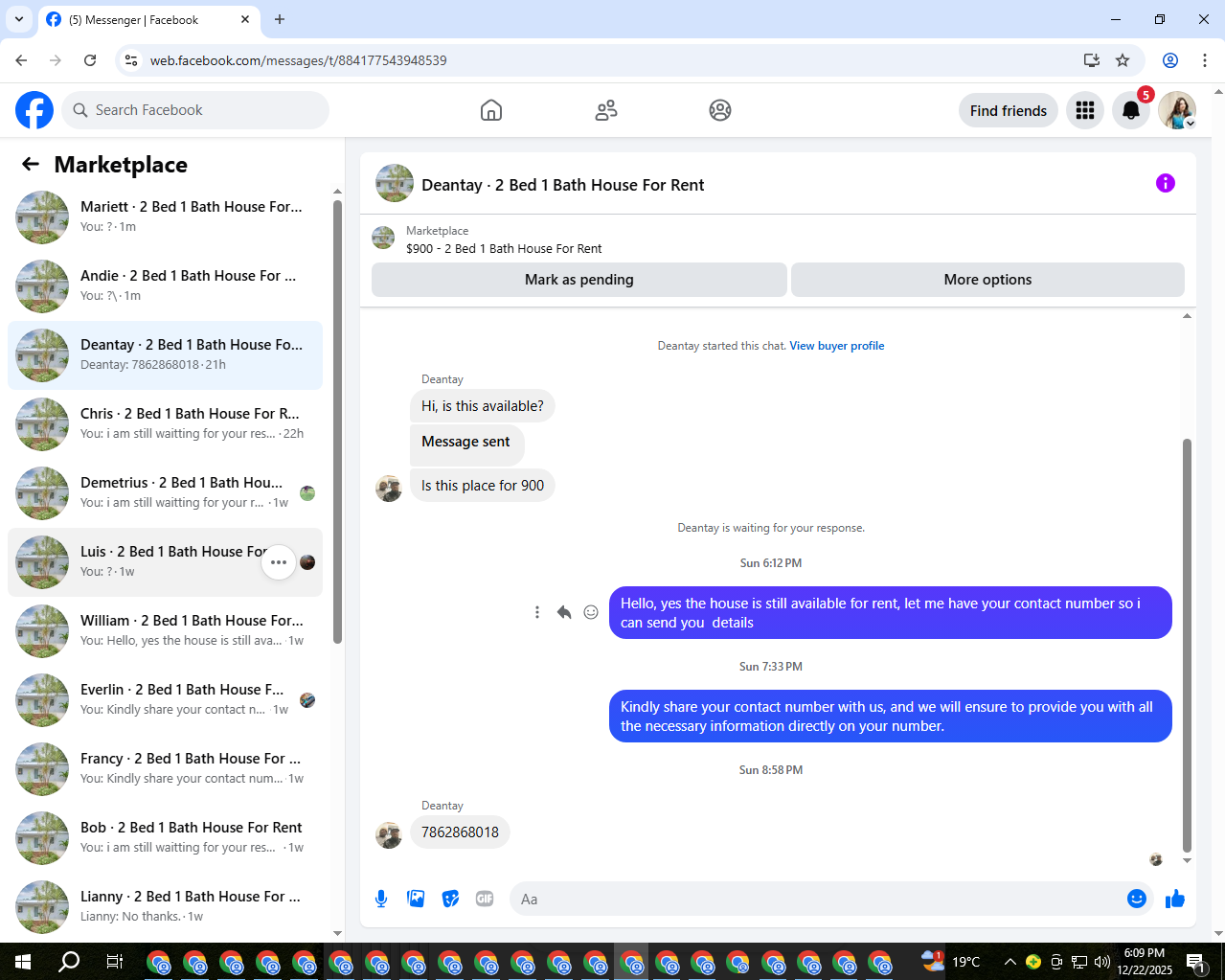Open Andie conversation
The width and height of the screenshot is (1225, 980).
(165, 286)
